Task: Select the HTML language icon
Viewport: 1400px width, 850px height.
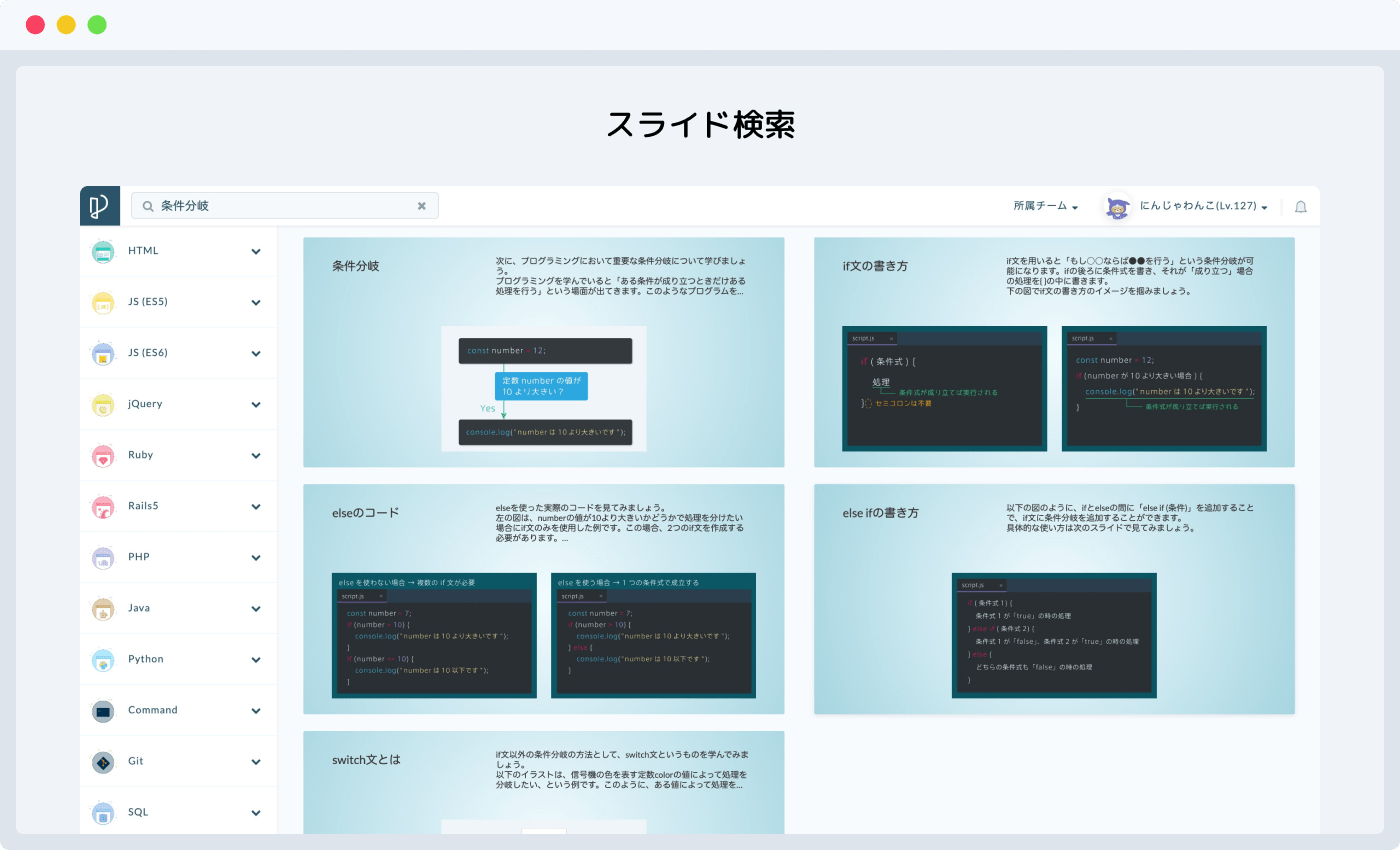Action: tap(103, 251)
